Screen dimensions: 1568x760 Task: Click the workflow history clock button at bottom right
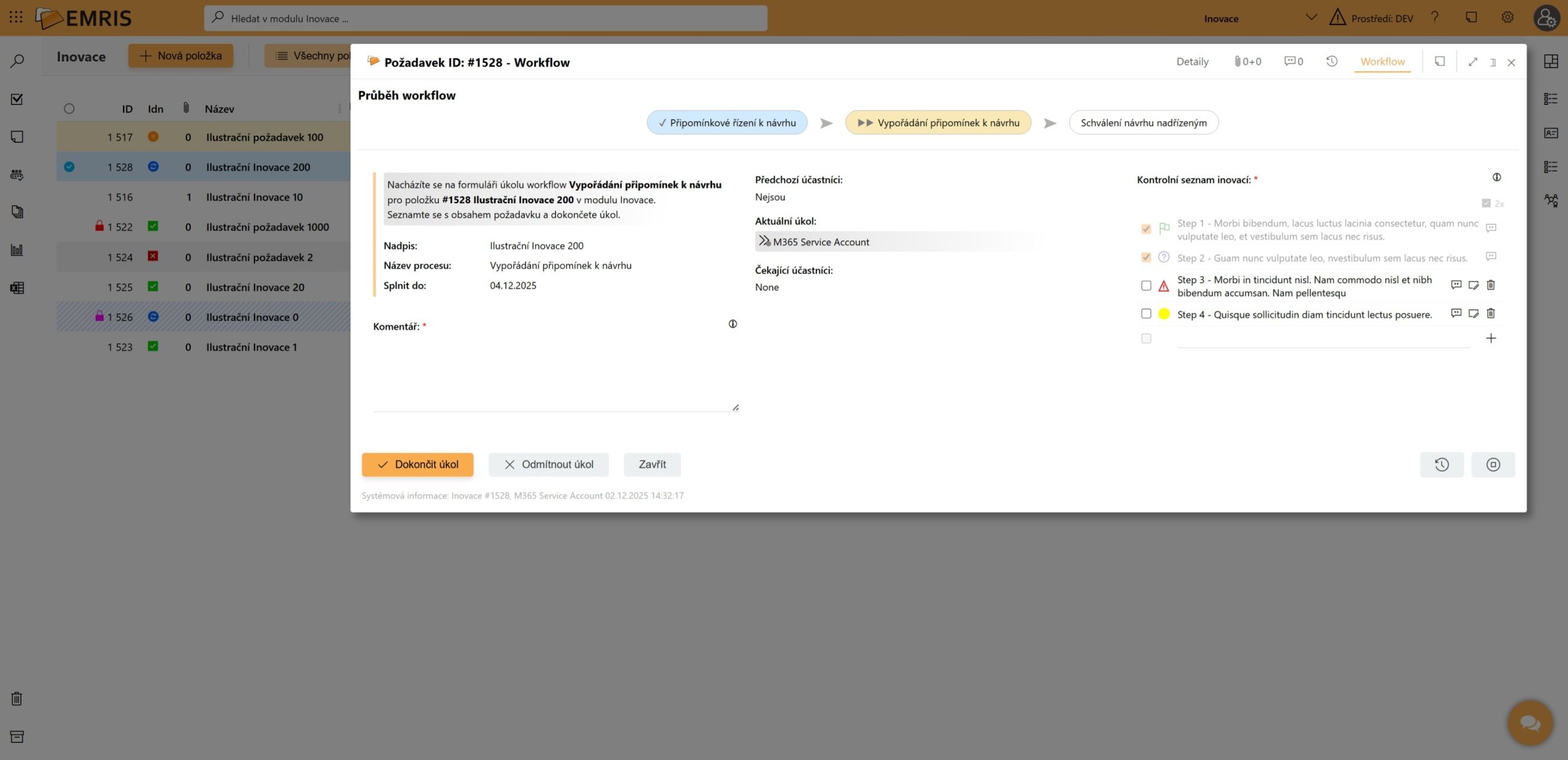click(1441, 465)
